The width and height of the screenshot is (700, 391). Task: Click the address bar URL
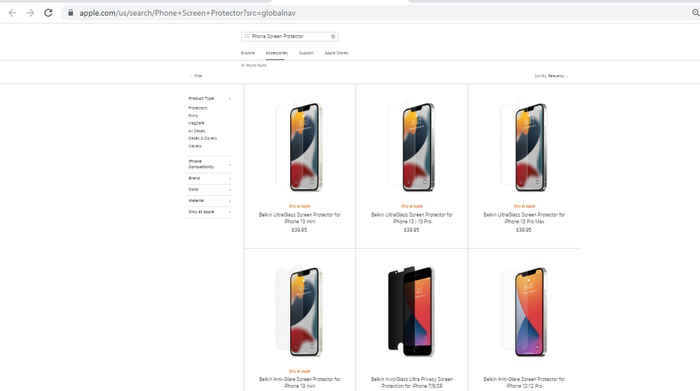(x=188, y=13)
